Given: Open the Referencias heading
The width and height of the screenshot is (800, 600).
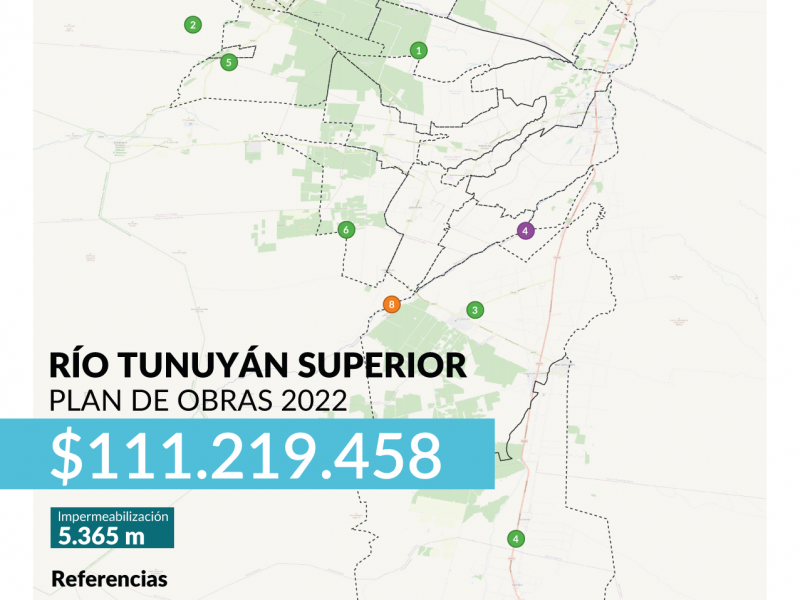Looking at the screenshot, I should tap(109, 579).
